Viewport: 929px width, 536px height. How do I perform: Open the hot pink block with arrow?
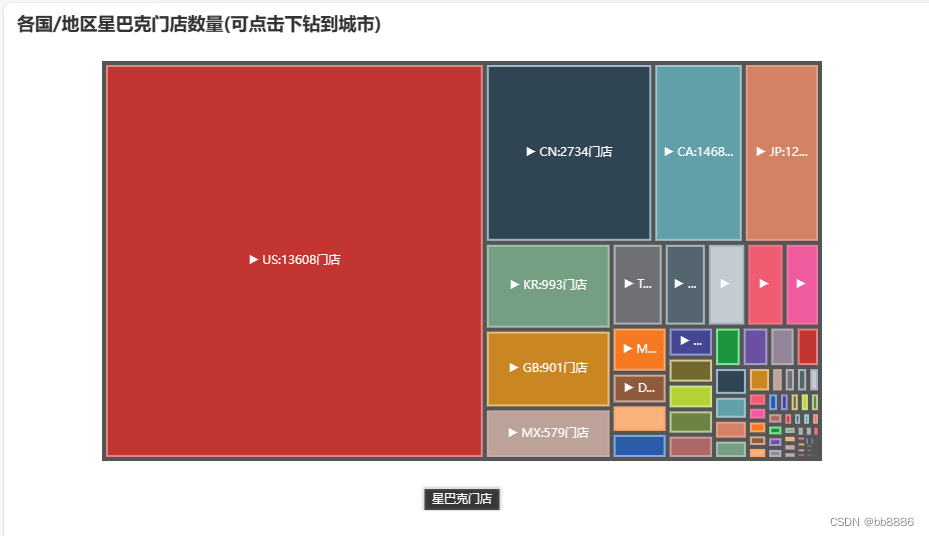click(x=802, y=284)
